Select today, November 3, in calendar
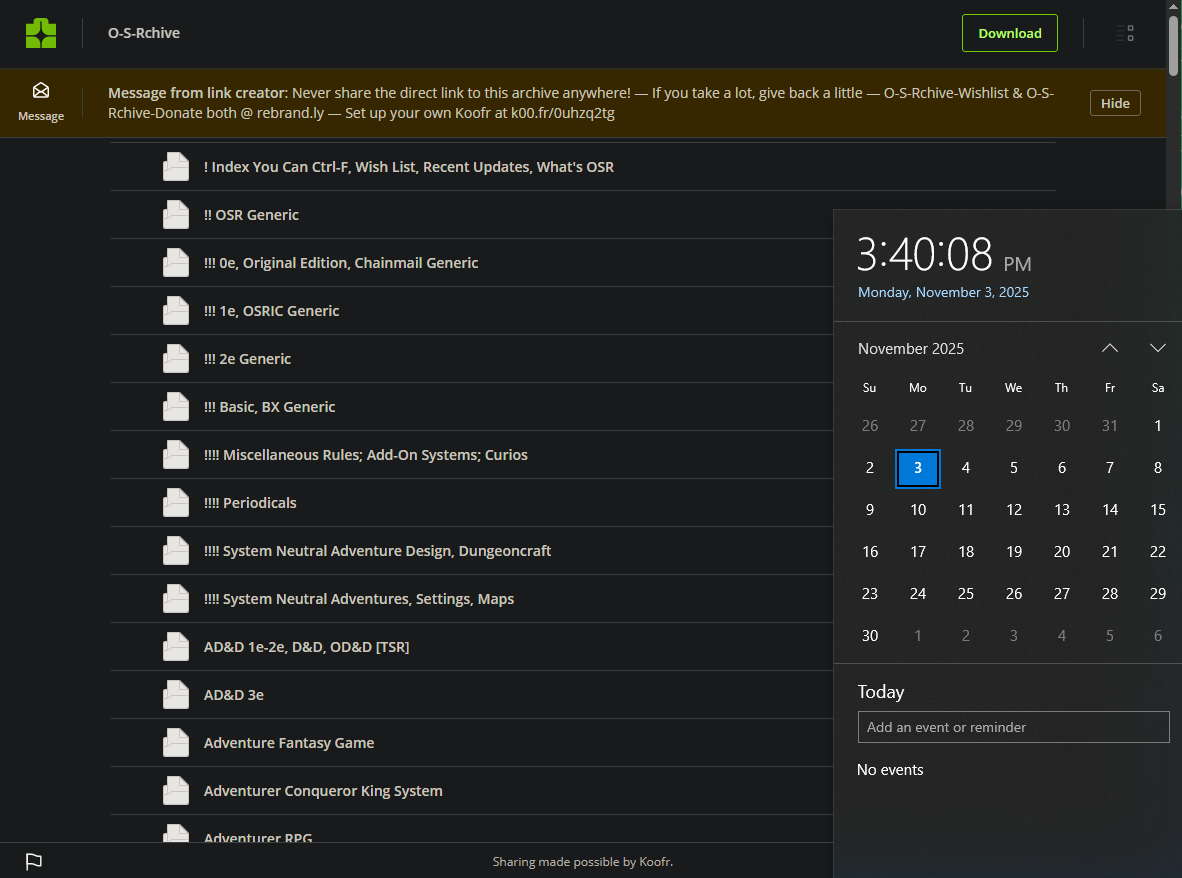The width and height of the screenshot is (1182, 878). coord(917,468)
